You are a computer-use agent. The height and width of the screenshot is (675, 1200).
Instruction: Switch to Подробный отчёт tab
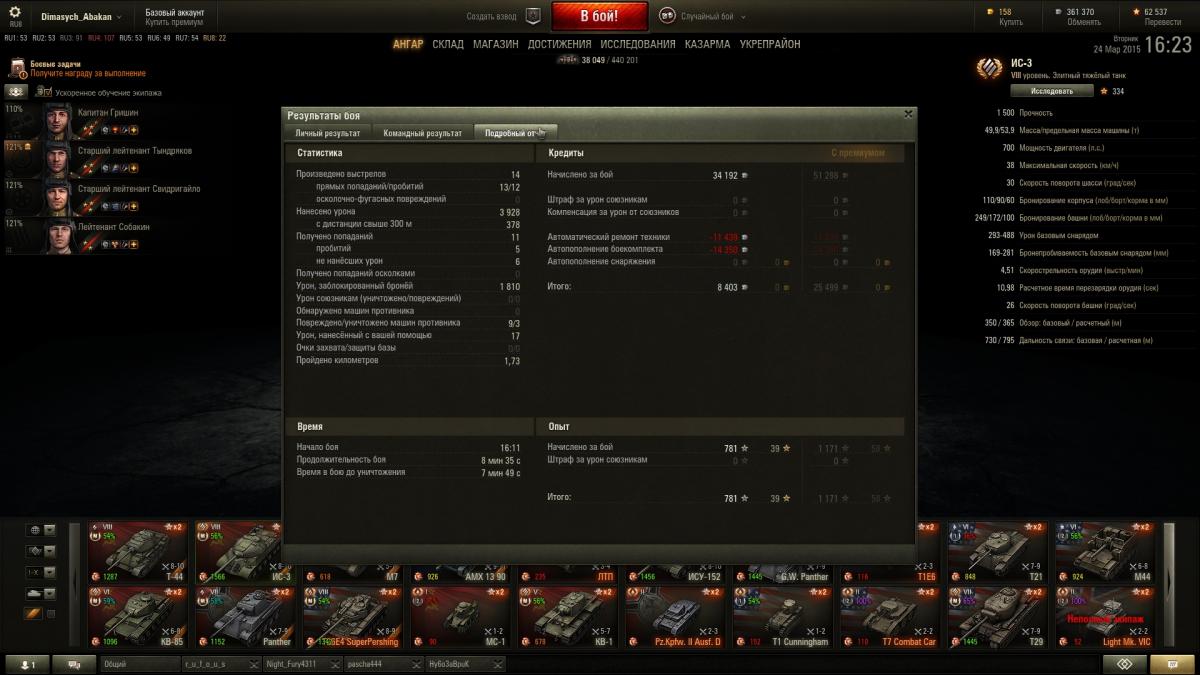516,132
